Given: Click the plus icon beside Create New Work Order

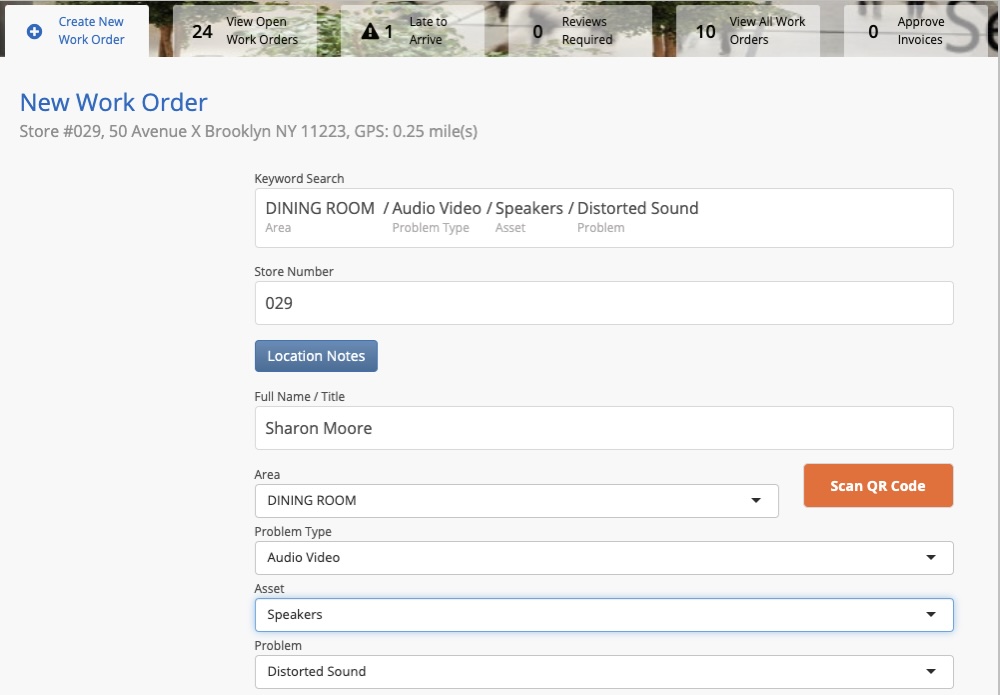Looking at the screenshot, I should (x=32, y=31).
